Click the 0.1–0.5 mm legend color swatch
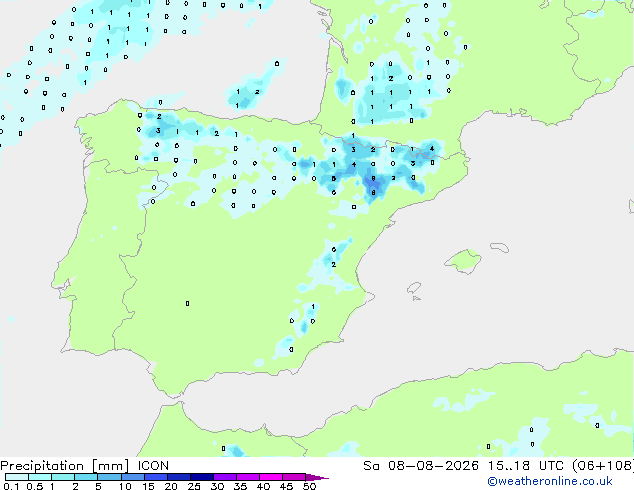 17,477
